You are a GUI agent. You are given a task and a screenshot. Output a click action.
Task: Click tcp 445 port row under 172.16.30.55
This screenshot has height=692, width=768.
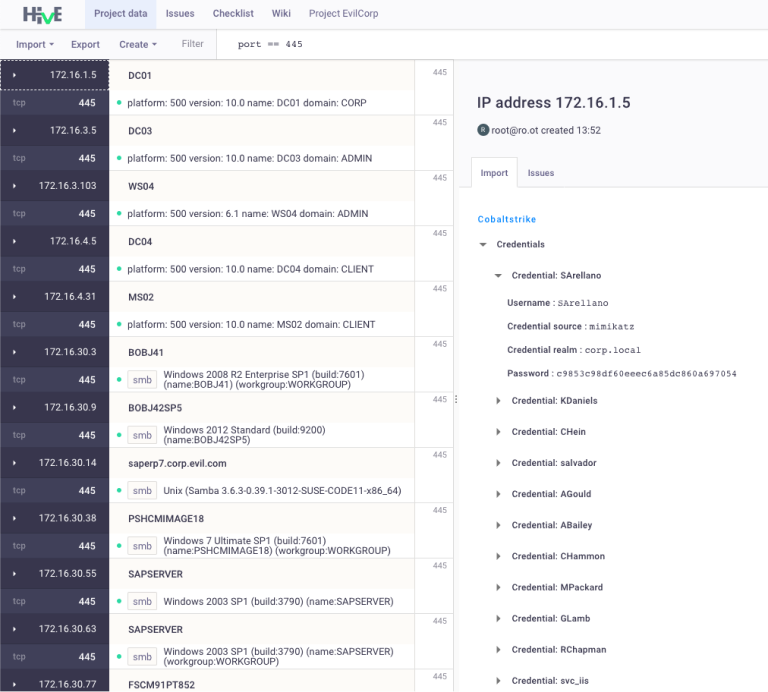click(54, 601)
